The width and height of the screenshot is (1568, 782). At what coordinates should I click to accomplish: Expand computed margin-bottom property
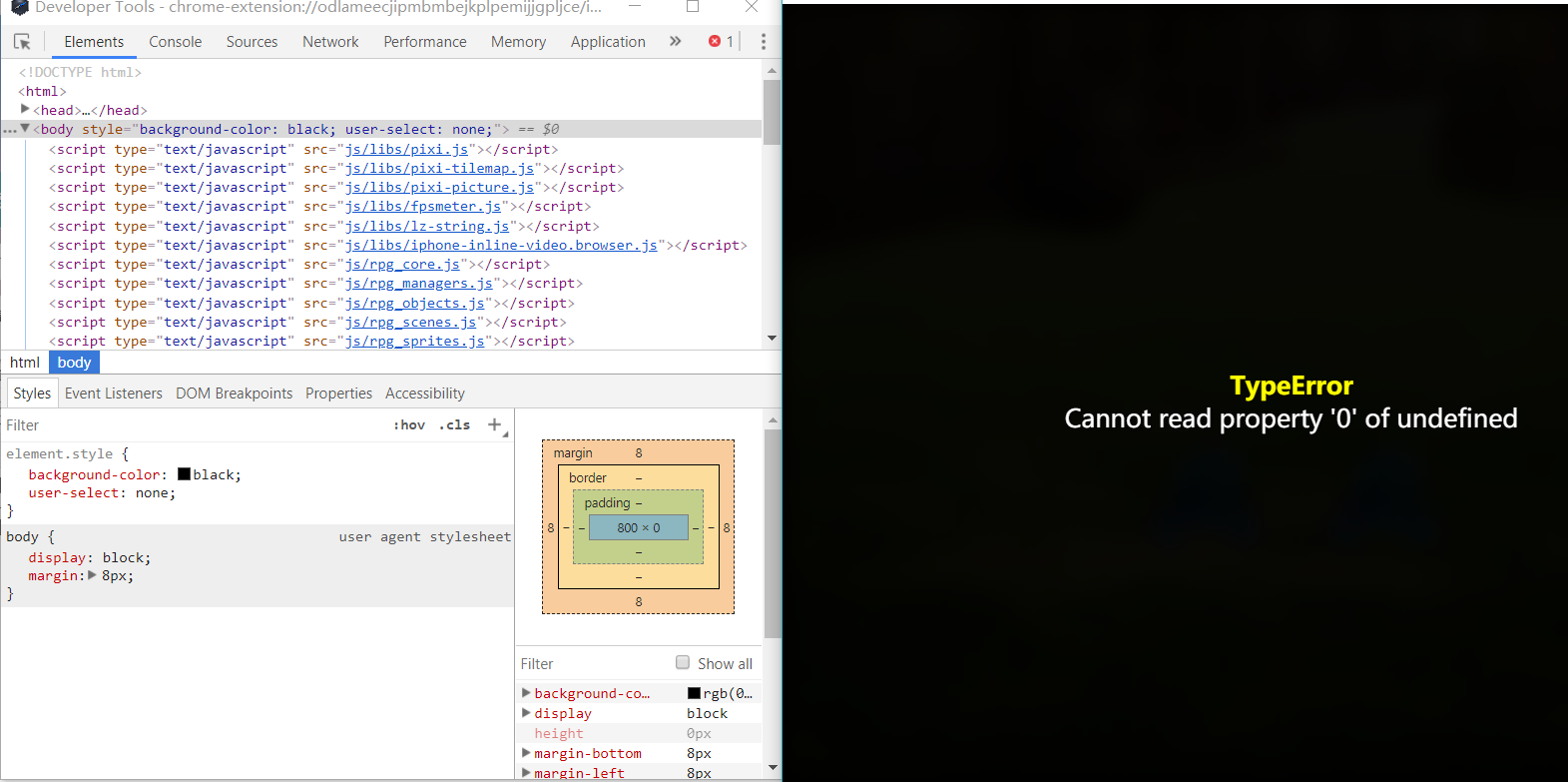pos(526,752)
